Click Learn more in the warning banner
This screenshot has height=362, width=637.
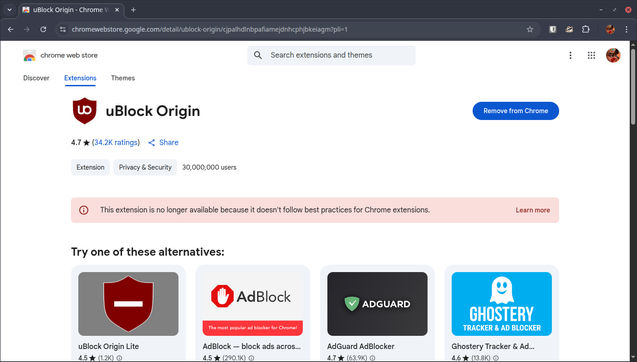pyautogui.click(x=533, y=210)
